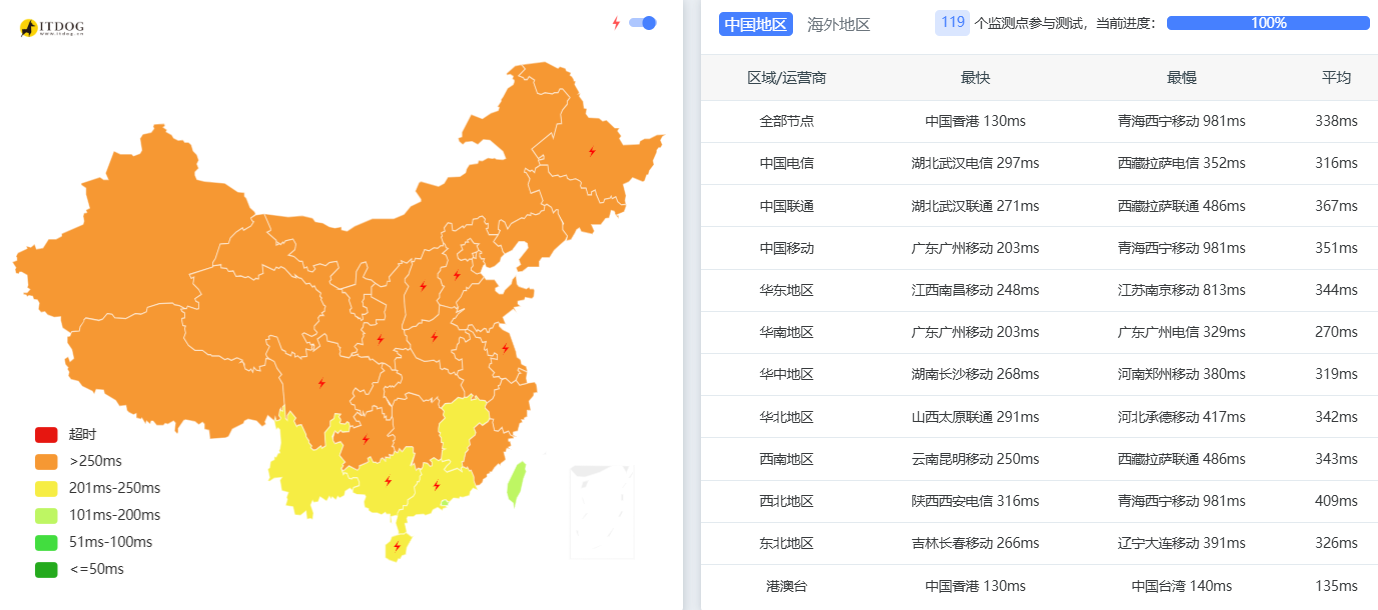
Task: Toggle the orange >250ms legend item
Action: (46, 462)
